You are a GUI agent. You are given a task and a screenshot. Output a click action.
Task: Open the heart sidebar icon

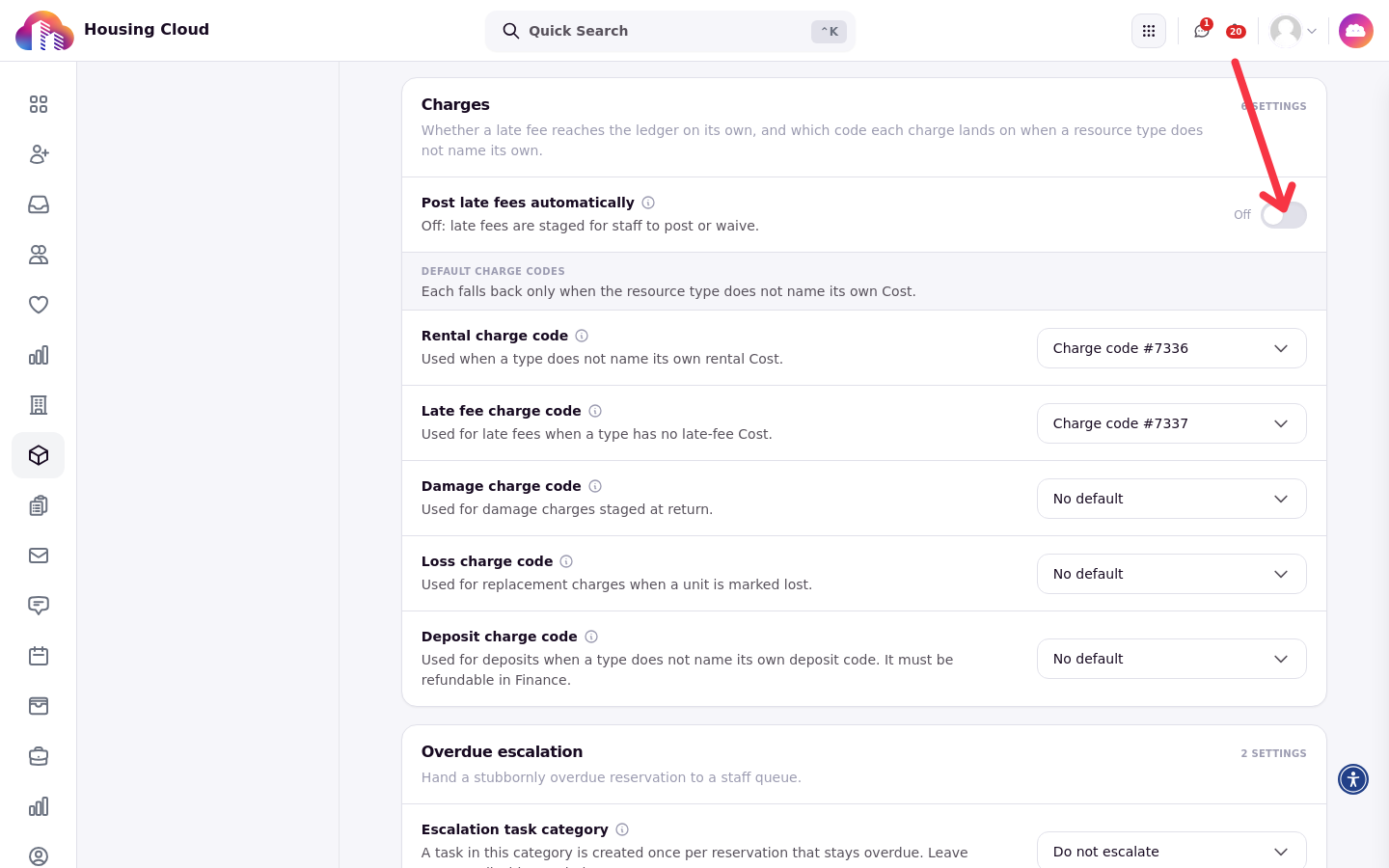pos(39,305)
